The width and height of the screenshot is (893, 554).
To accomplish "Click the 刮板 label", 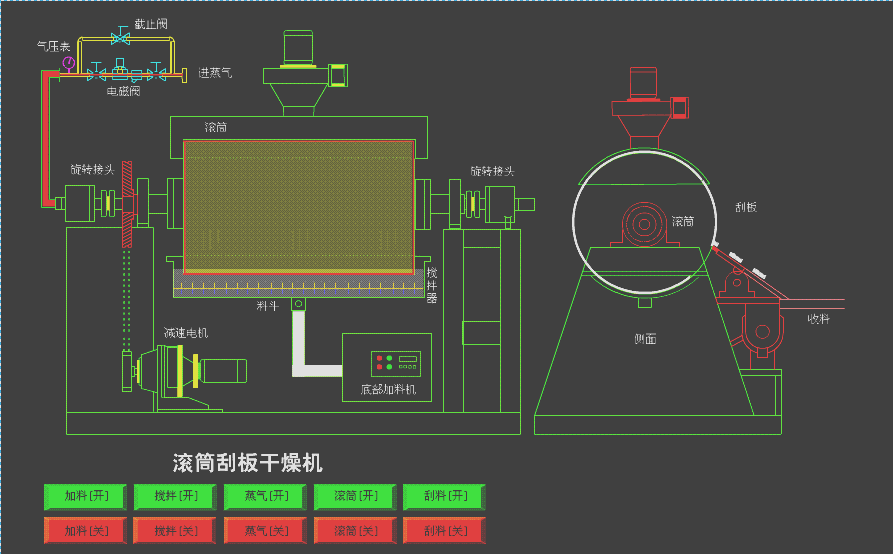I will tap(746, 207).
